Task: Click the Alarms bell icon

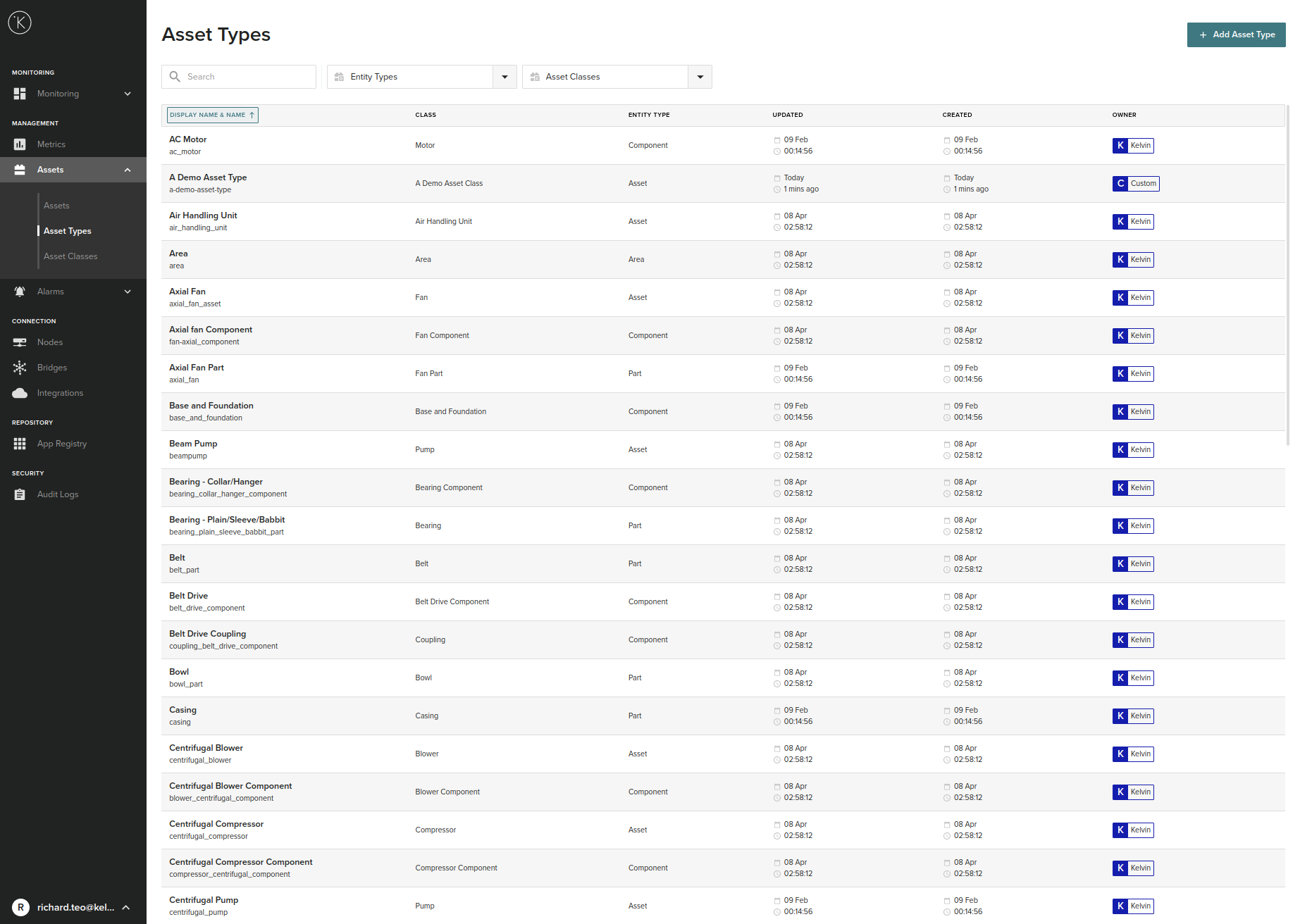Action: [x=20, y=292]
